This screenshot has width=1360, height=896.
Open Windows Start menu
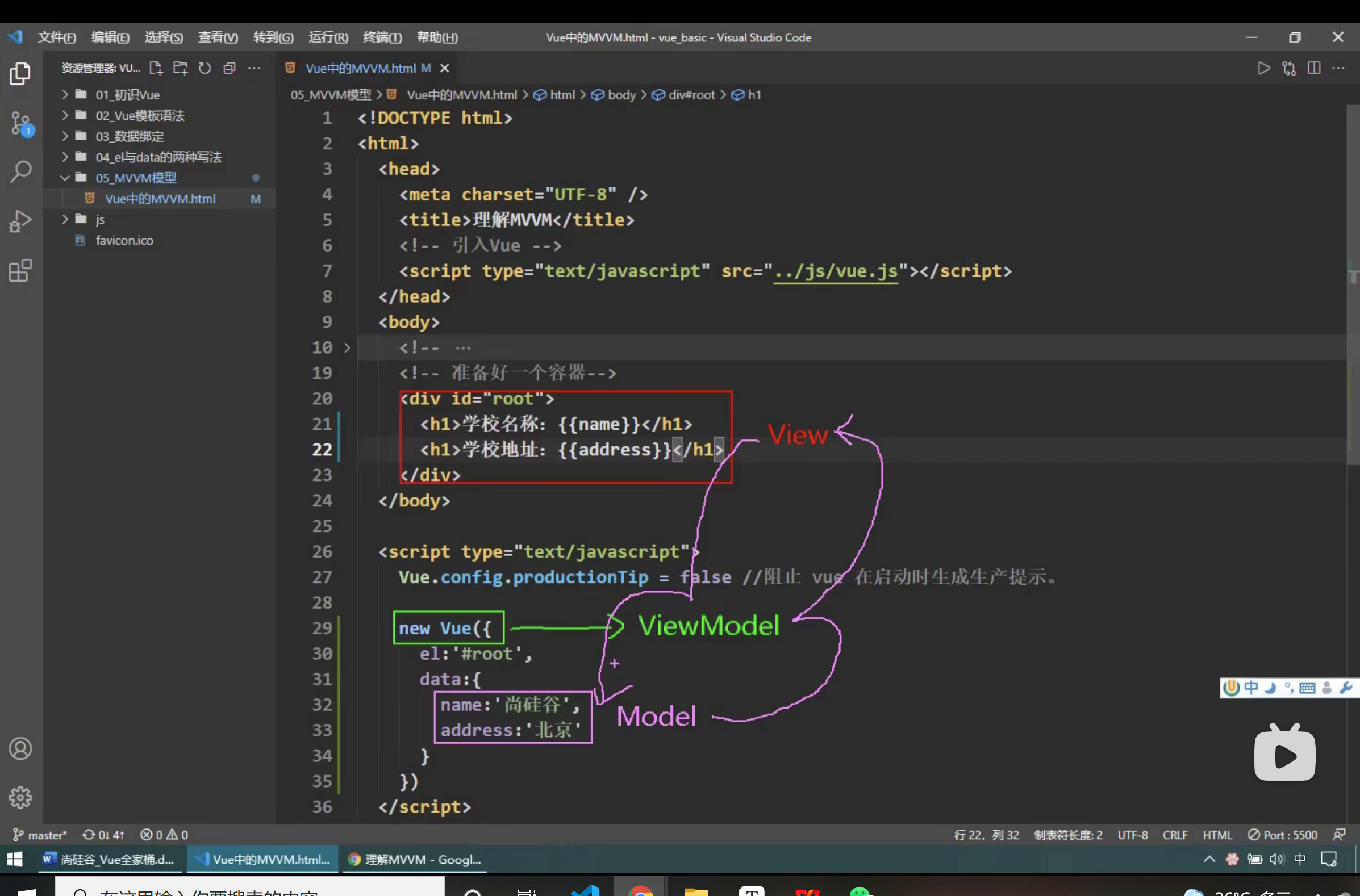coord(15,859)
